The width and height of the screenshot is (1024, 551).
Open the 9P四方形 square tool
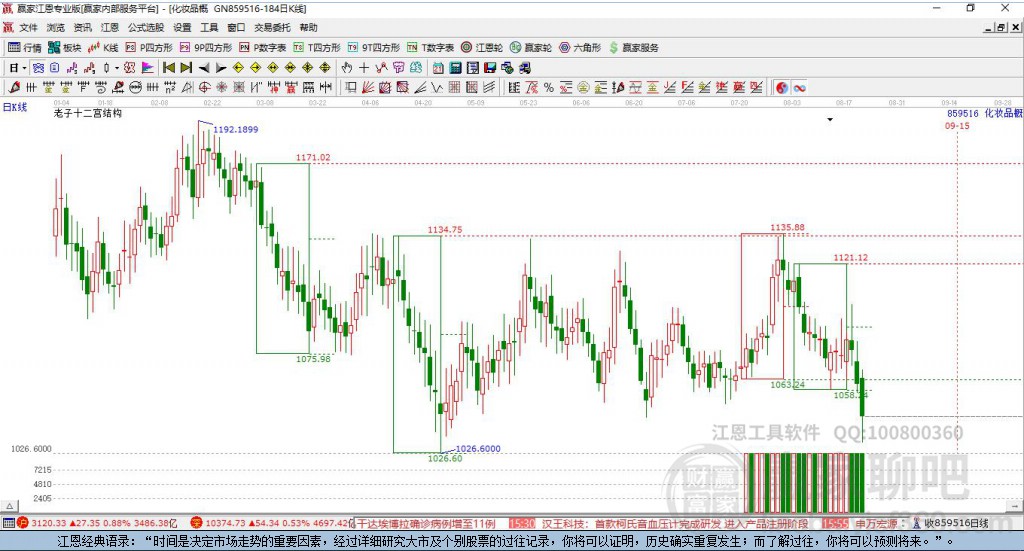(x=206, y=48)
